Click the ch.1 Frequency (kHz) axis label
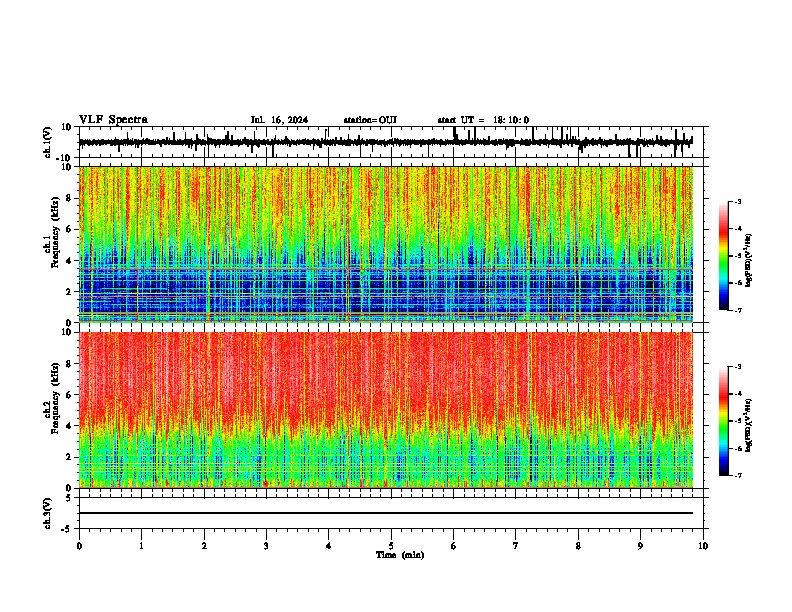 pos(52,233)
